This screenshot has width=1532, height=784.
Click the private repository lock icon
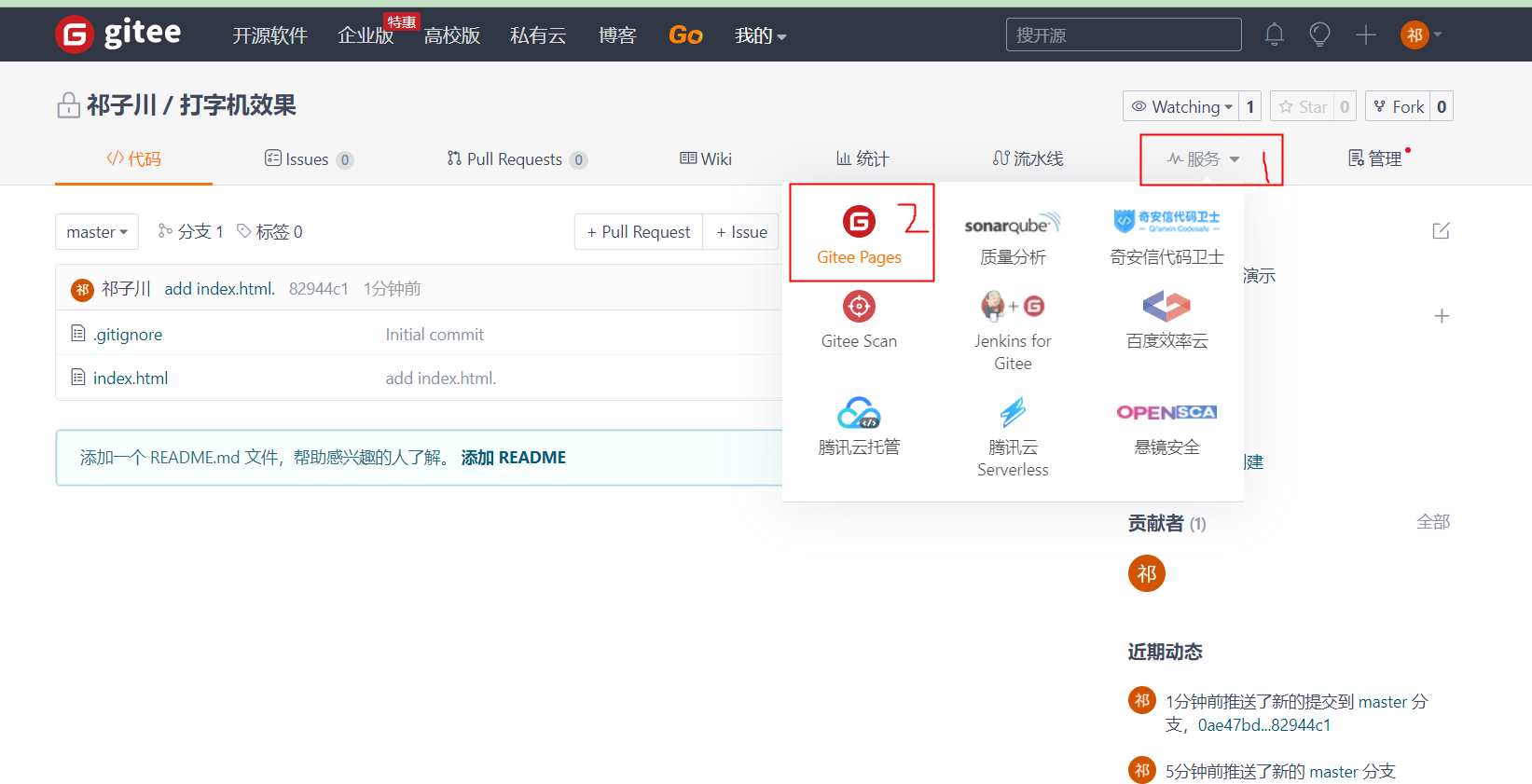(x=68, y=105)
